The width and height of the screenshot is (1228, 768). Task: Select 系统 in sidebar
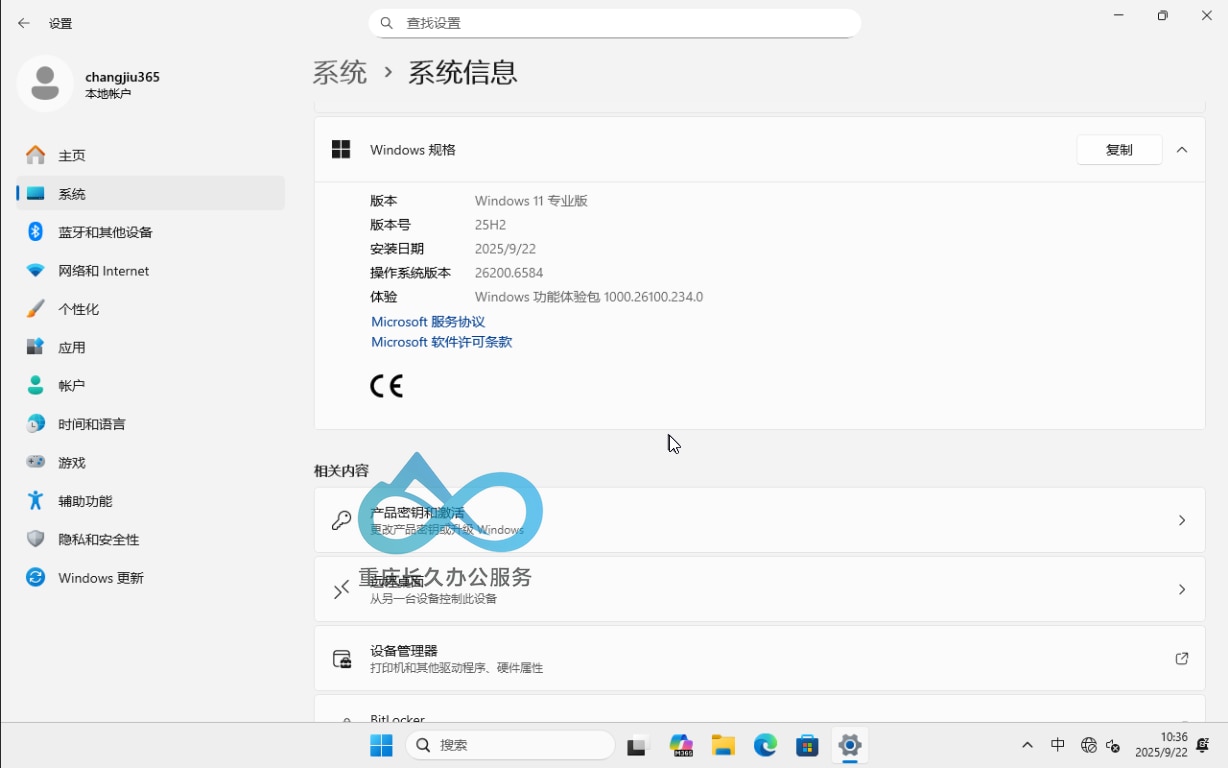(x=150, y=194)
